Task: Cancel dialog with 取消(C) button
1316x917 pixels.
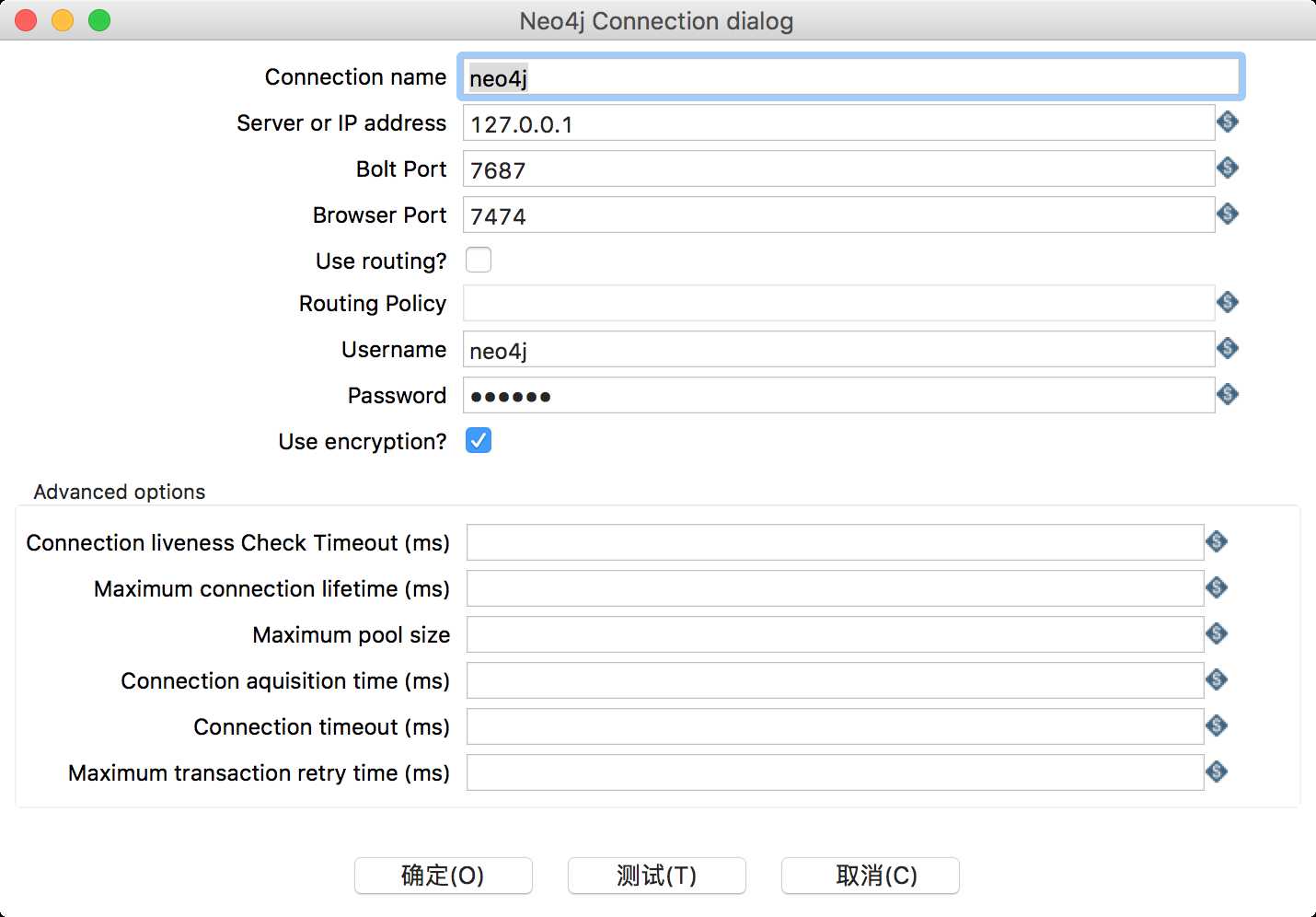Action: click(x=870, y=876)
